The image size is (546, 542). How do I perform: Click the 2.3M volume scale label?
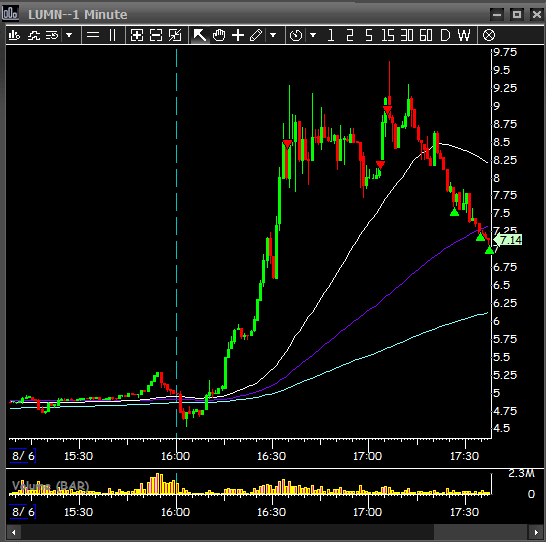(x=521, y=473)
